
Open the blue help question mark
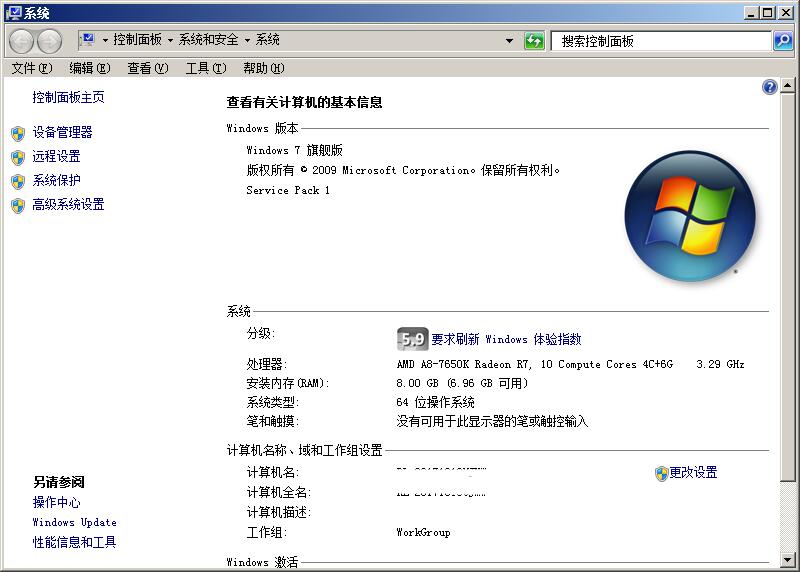click(769, 87)
